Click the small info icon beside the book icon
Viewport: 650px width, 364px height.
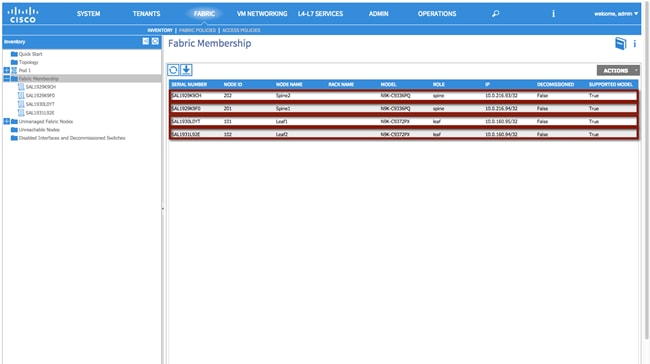point(635,44)
